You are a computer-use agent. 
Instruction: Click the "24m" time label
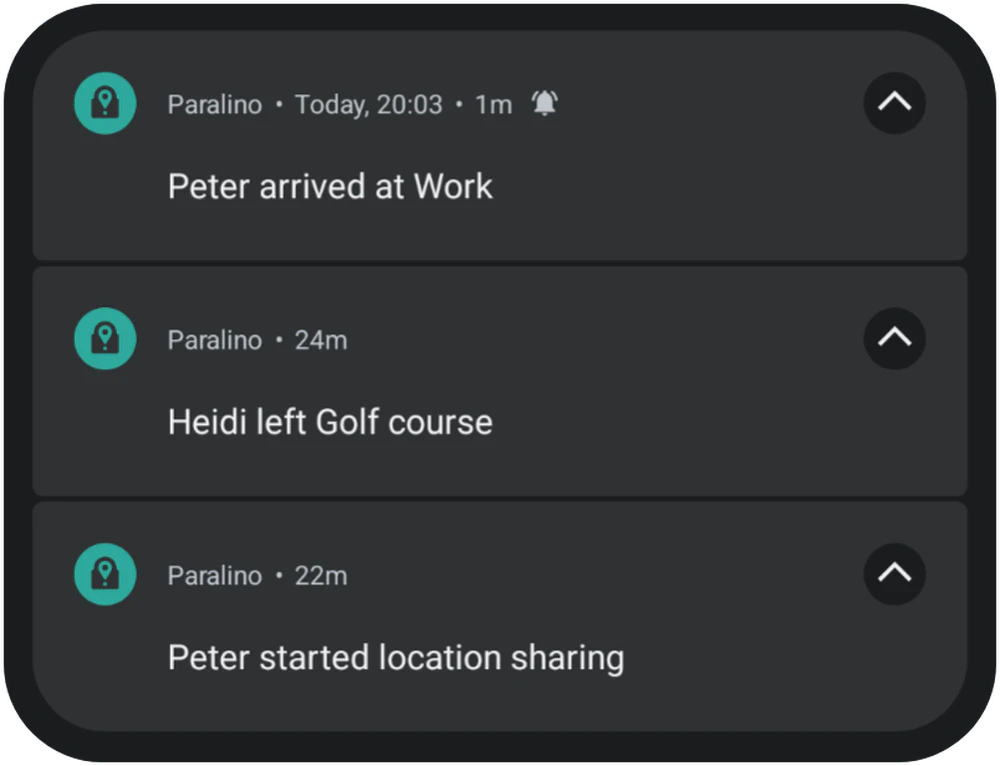321,341
